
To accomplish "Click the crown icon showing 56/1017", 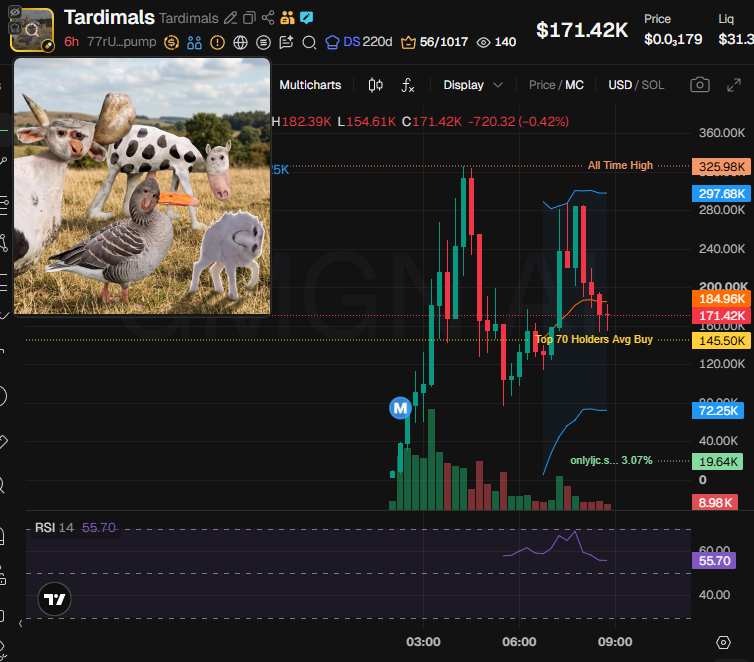I will coord(434,42).
